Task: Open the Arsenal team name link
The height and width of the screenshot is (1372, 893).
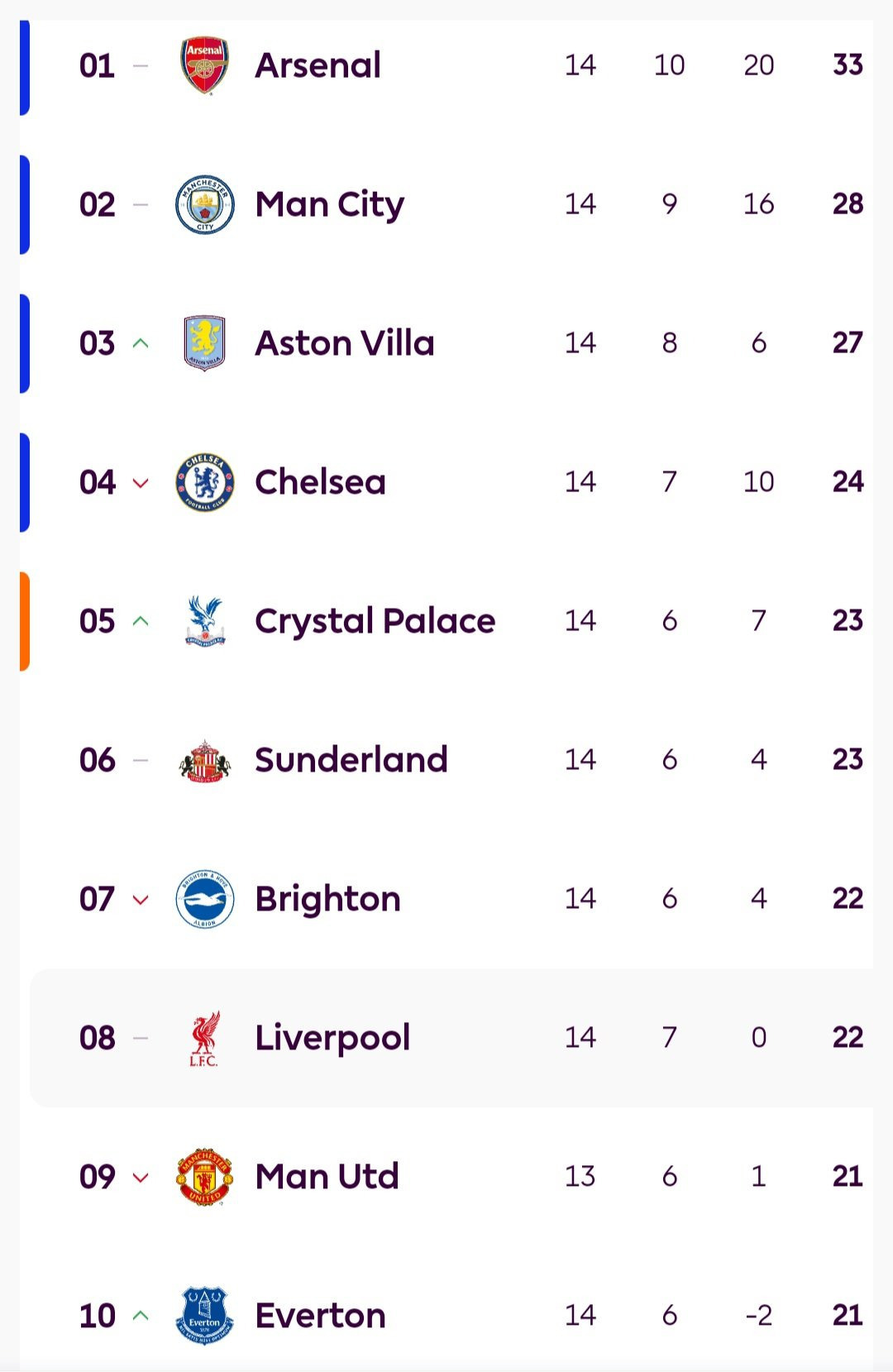Action: [x=318, y=65]
